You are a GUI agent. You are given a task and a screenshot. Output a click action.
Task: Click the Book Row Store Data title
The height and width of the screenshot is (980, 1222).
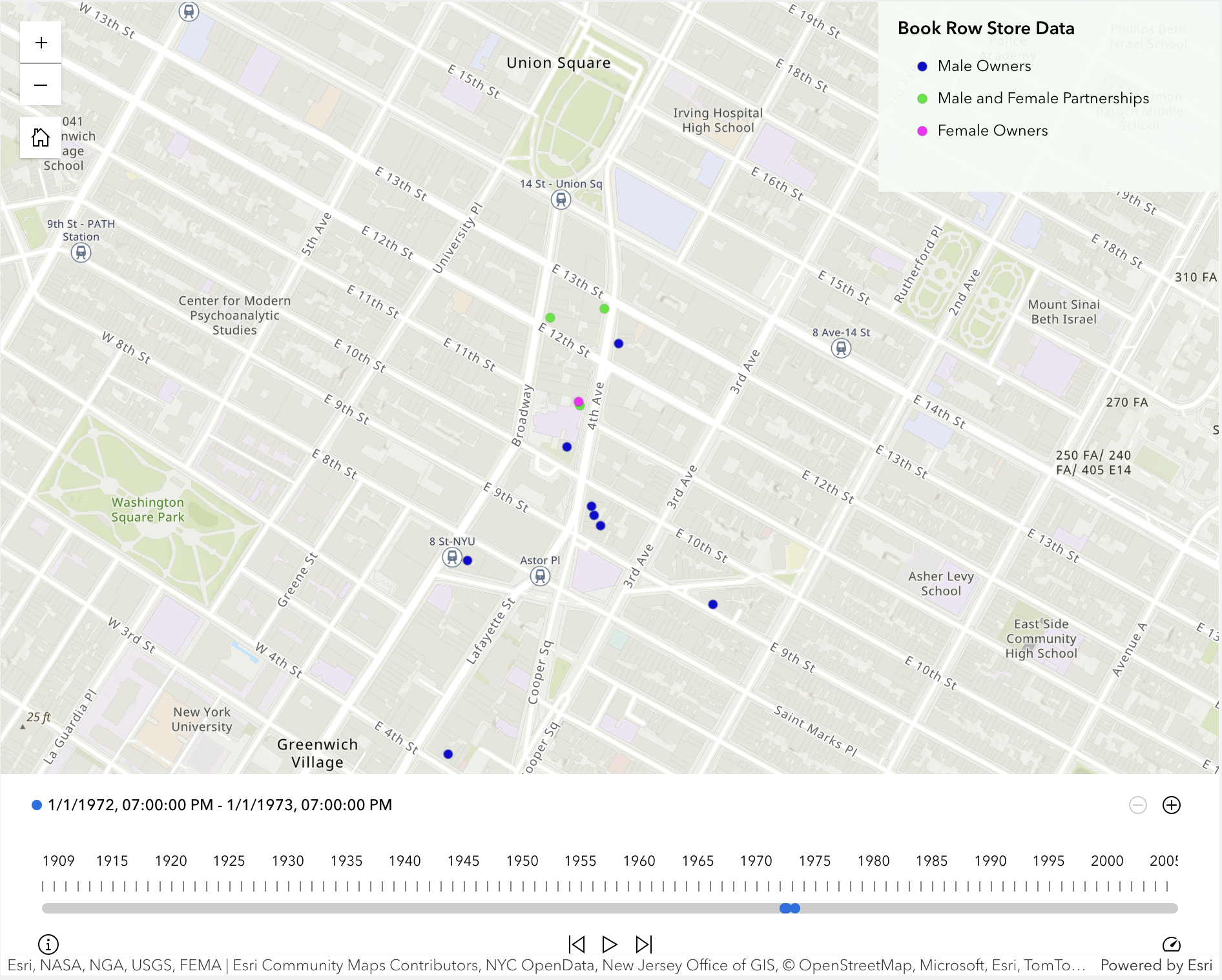(x=986, y=28)
